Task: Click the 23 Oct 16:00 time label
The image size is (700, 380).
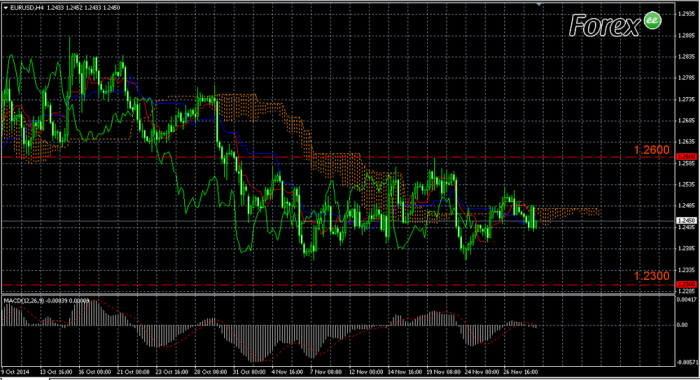Action: coord(172,372)
